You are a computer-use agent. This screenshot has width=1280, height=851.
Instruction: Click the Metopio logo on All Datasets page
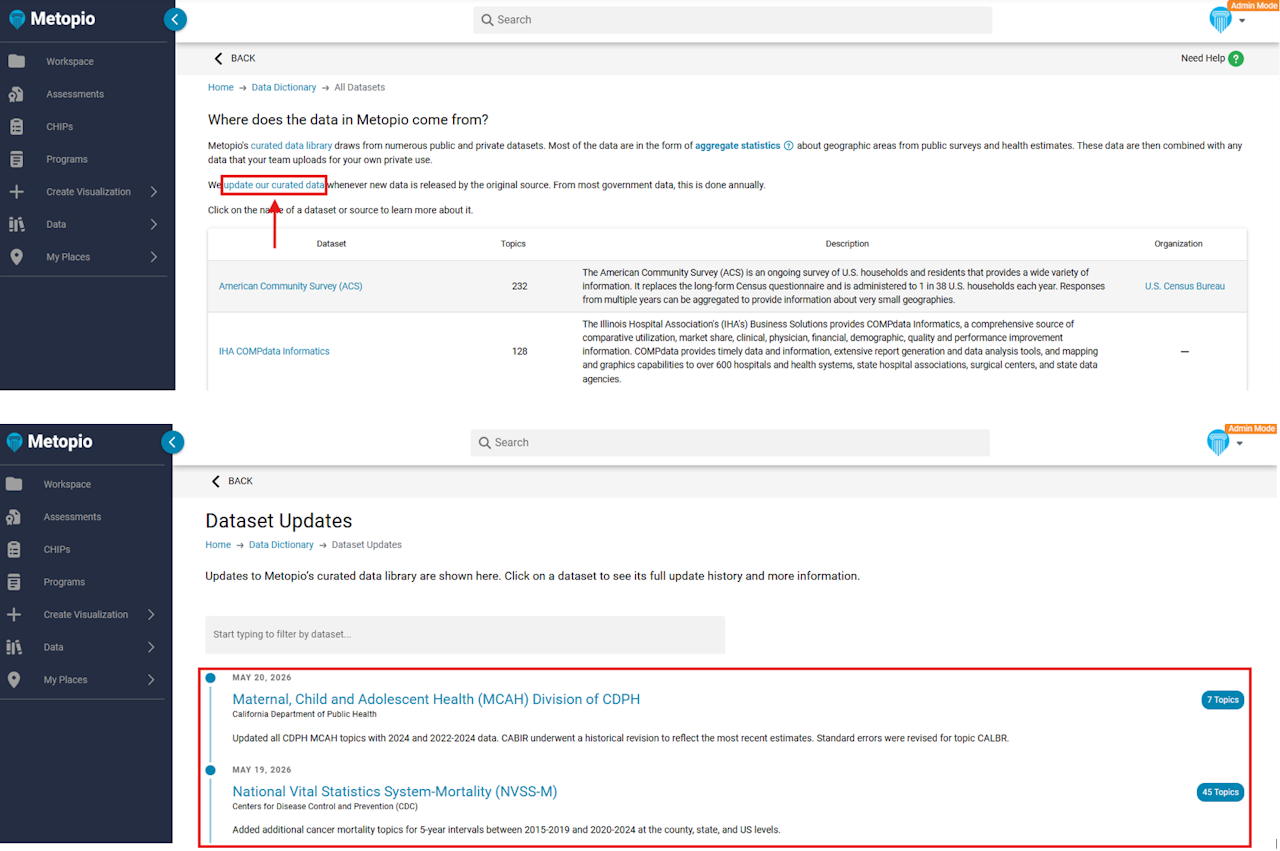[50, 19]
